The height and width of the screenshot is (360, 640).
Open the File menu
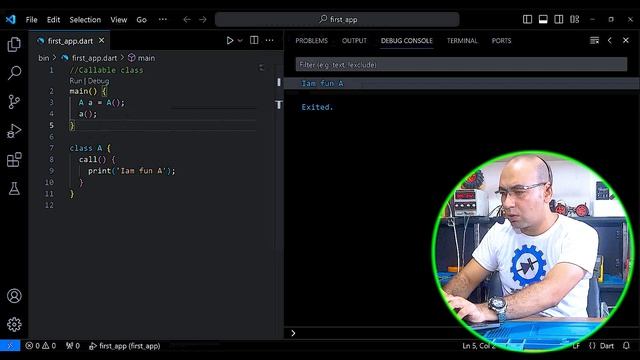point(31,20)
